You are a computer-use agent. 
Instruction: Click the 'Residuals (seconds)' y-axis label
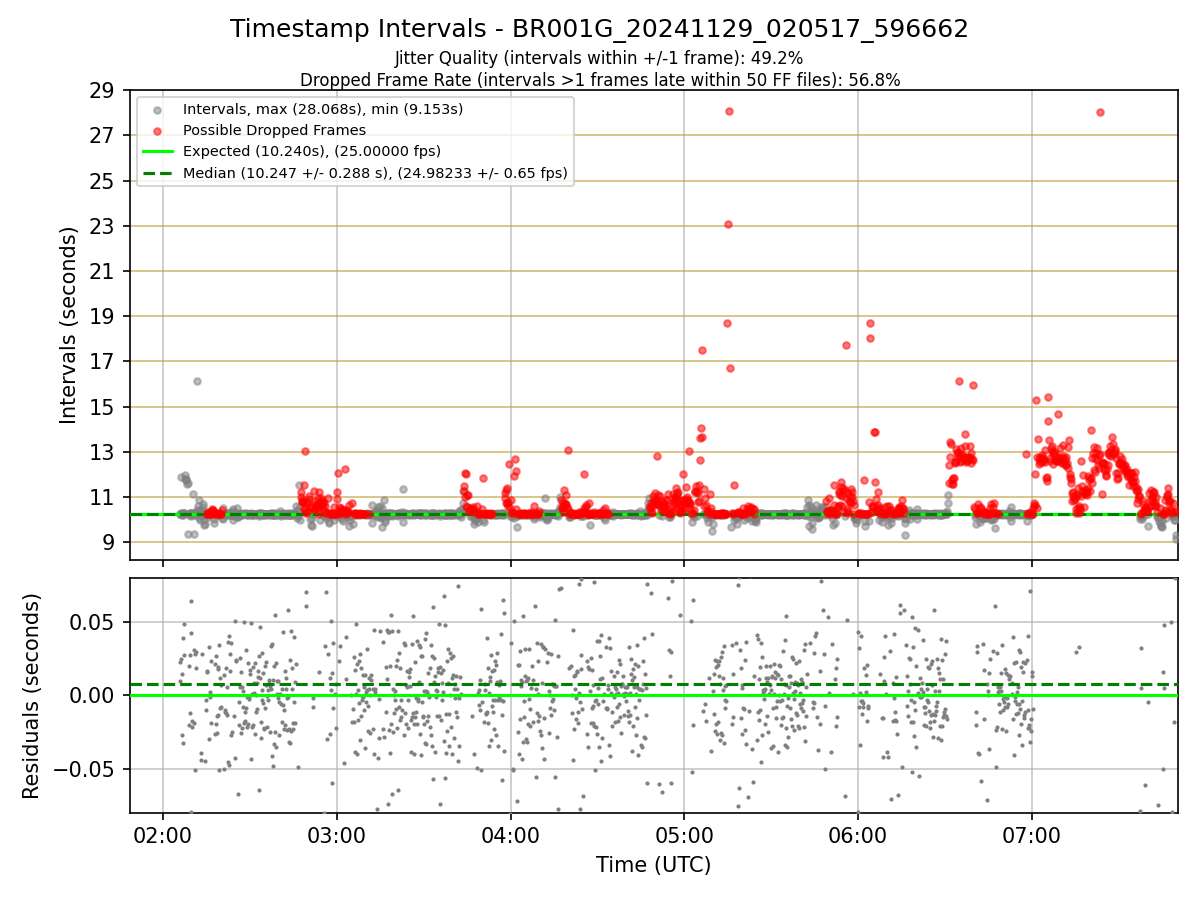point(31,696)
